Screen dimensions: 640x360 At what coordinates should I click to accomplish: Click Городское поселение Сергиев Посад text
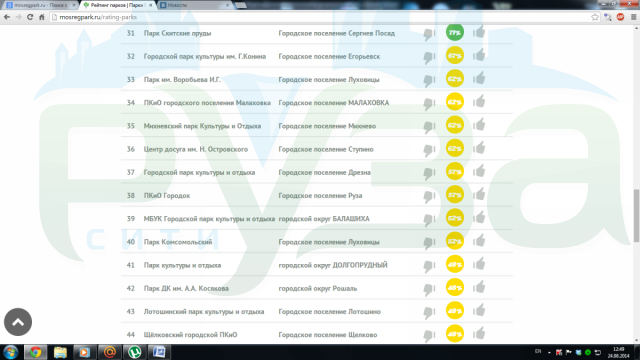click(x=337, y=33)
